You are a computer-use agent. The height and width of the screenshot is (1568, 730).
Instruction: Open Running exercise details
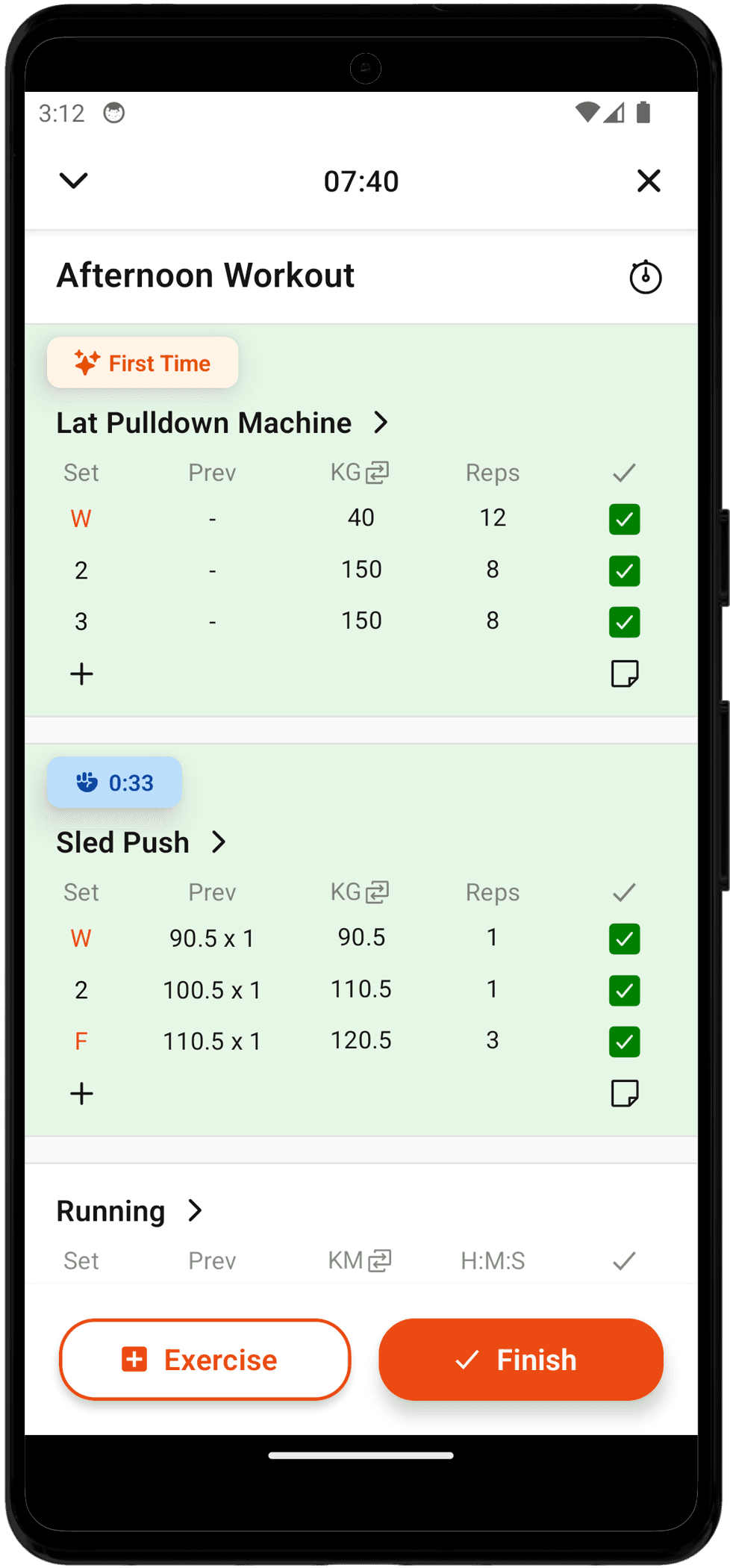[x=195, y=1211]
